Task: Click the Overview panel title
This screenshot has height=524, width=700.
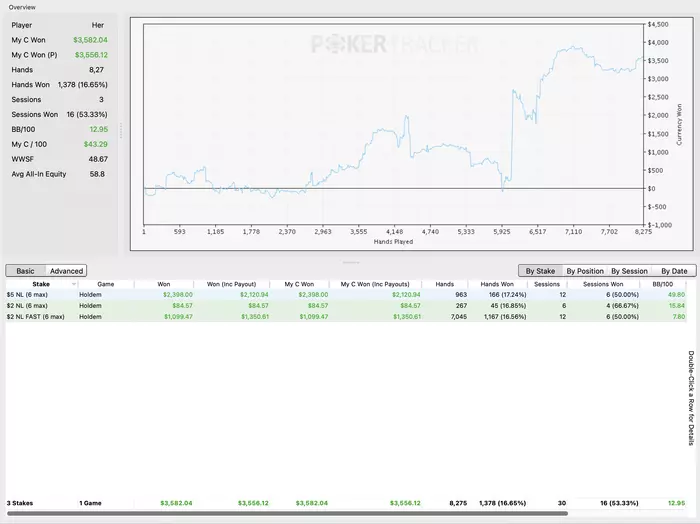Action: [x=22, y=7]
